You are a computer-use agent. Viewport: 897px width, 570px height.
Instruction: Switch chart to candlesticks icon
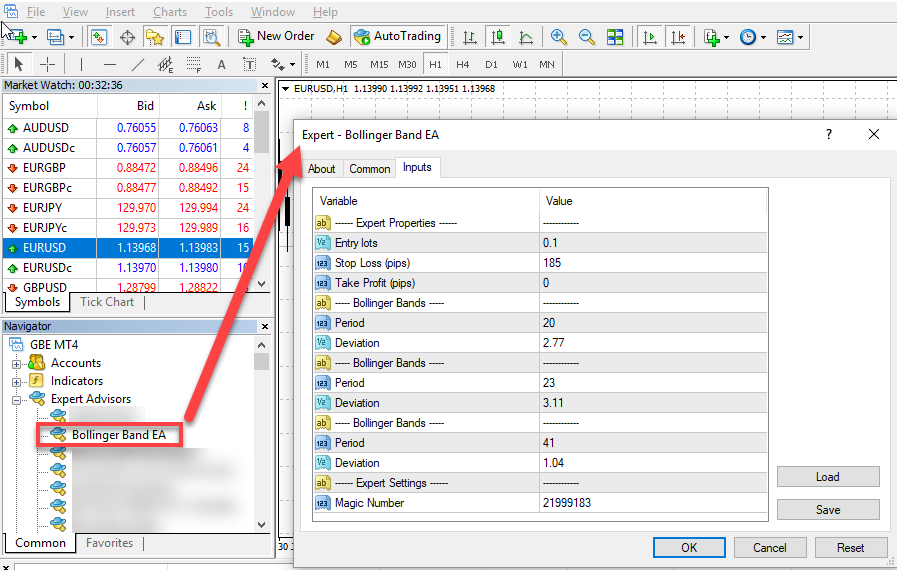[498, 37]
